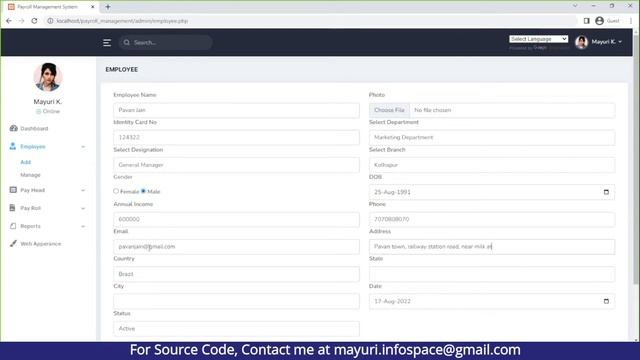Click the search magnifier icon
The width and height of the screenshot is (640, 360).
[127, 42]
